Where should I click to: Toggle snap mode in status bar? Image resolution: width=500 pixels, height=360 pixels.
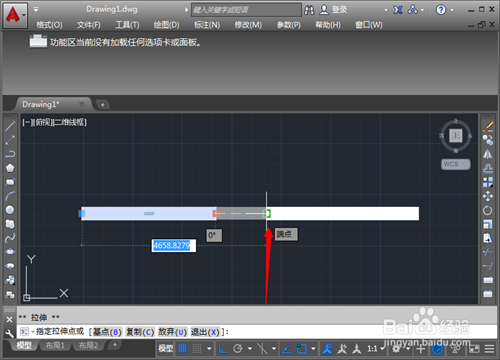(197, 349)
